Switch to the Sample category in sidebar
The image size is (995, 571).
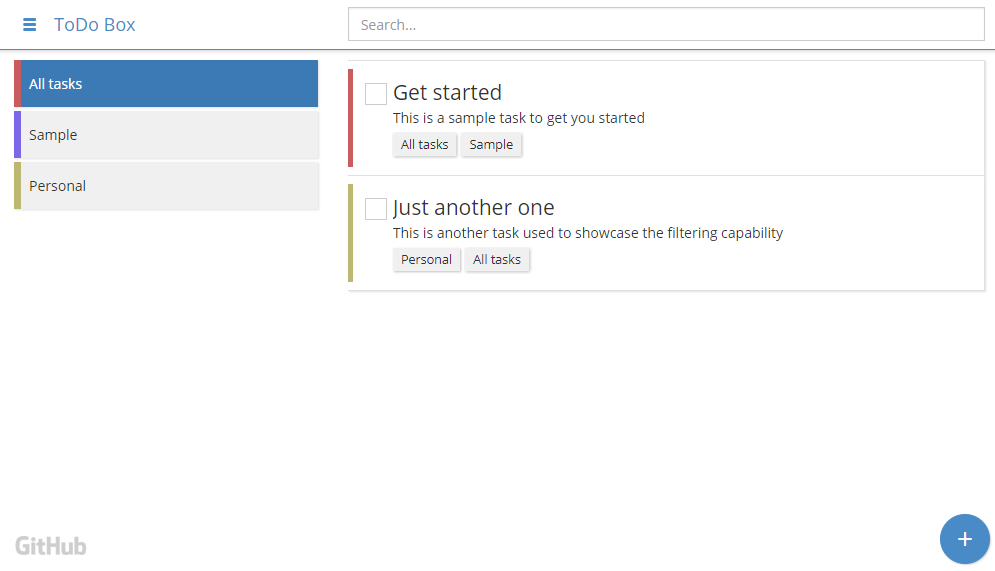[168, 135]
